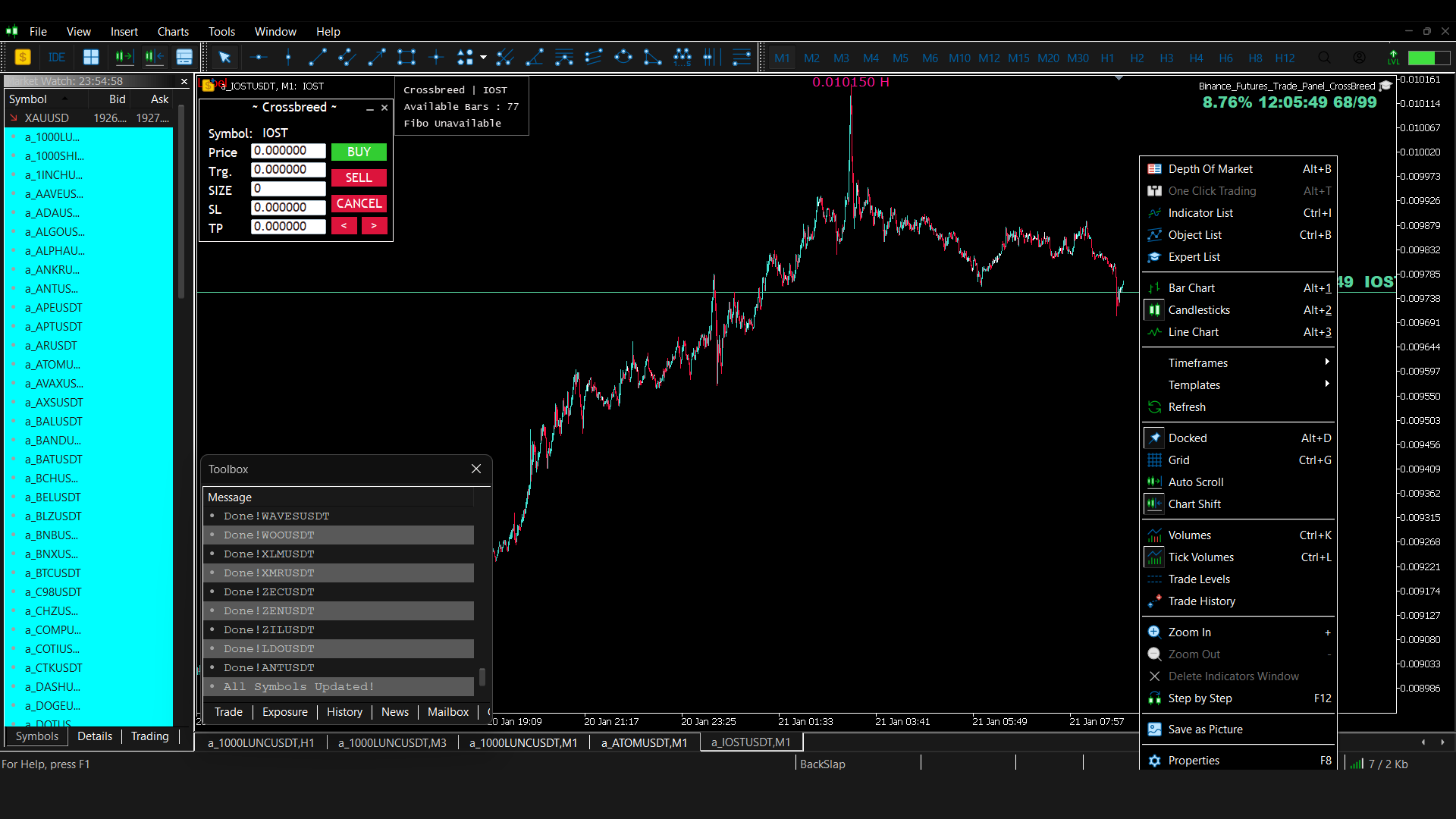1456x819 pixels.
Task: Toggle Grid display in context menu
Action: [1178, 460]
